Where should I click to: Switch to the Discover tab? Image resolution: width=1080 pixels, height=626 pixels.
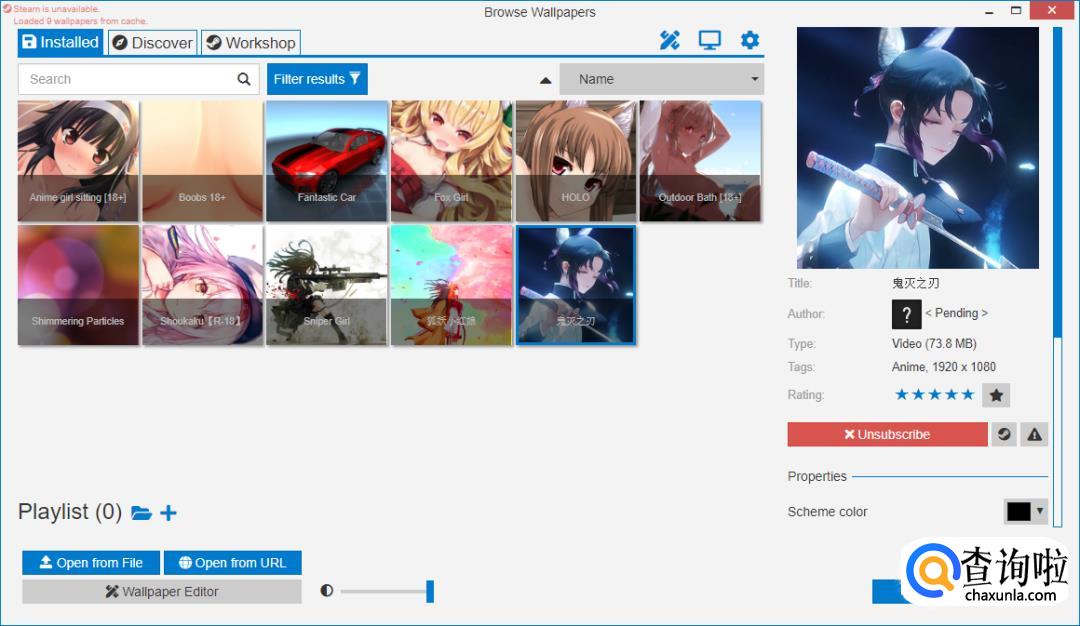pos(152,43)
